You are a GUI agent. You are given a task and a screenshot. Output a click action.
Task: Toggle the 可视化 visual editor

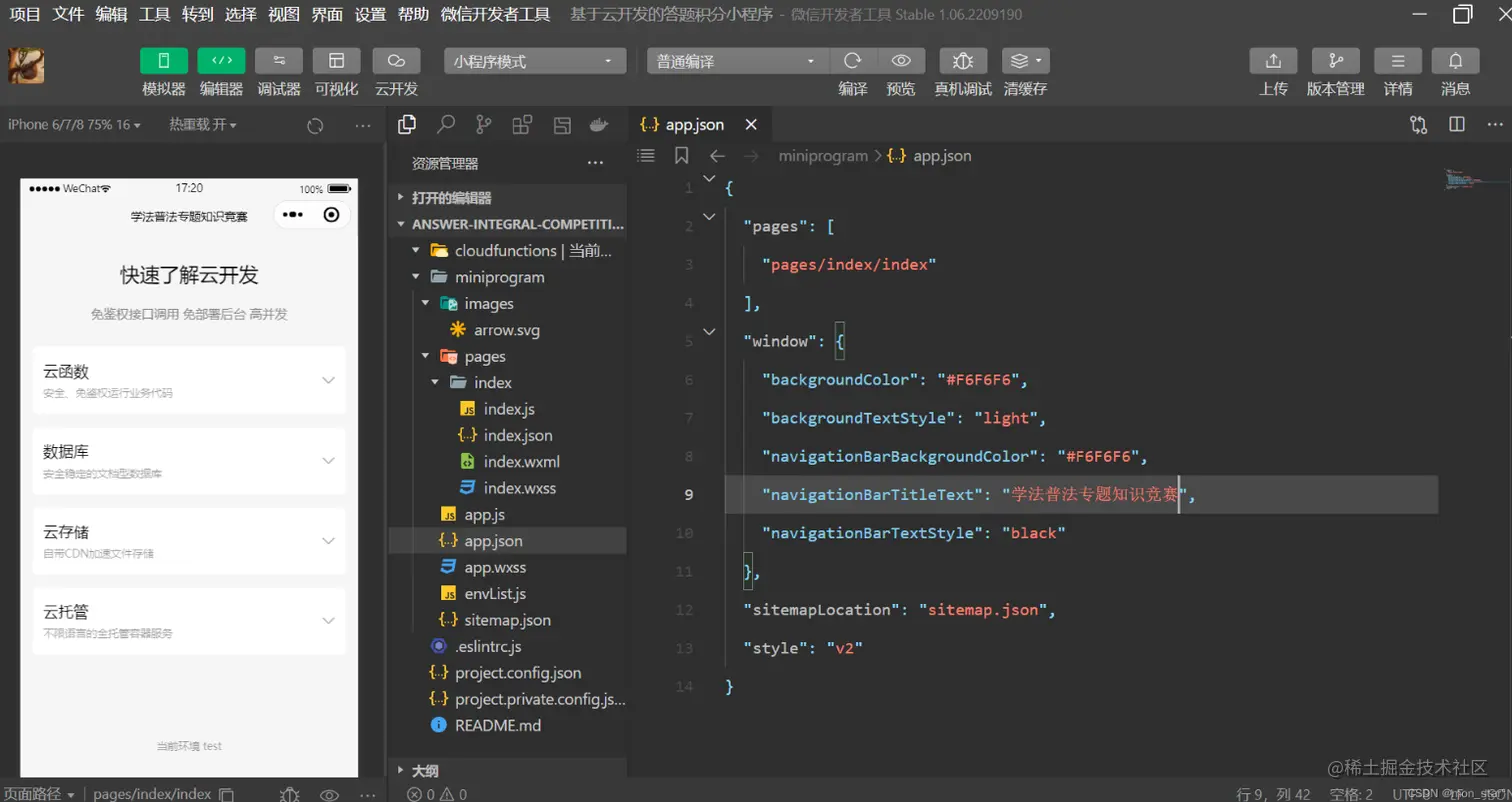pyautogui.click(x=336, y=60)
